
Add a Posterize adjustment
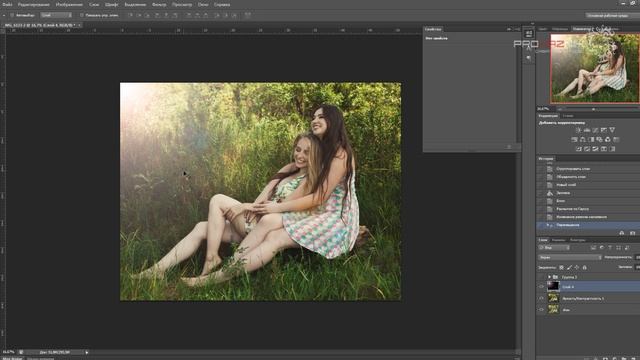click(587, 149)
